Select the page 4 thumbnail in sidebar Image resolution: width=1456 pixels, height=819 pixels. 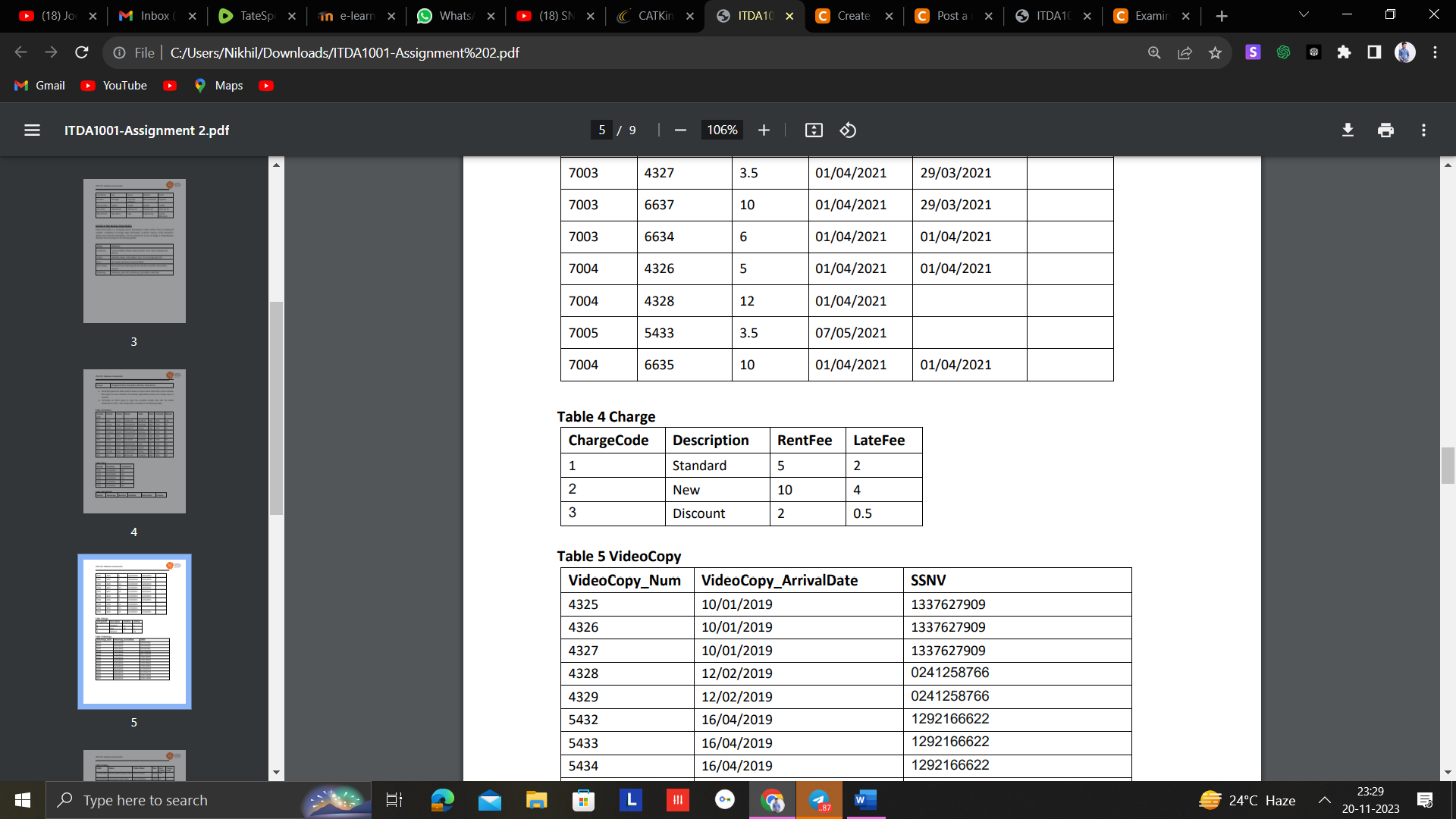point(133,441)
